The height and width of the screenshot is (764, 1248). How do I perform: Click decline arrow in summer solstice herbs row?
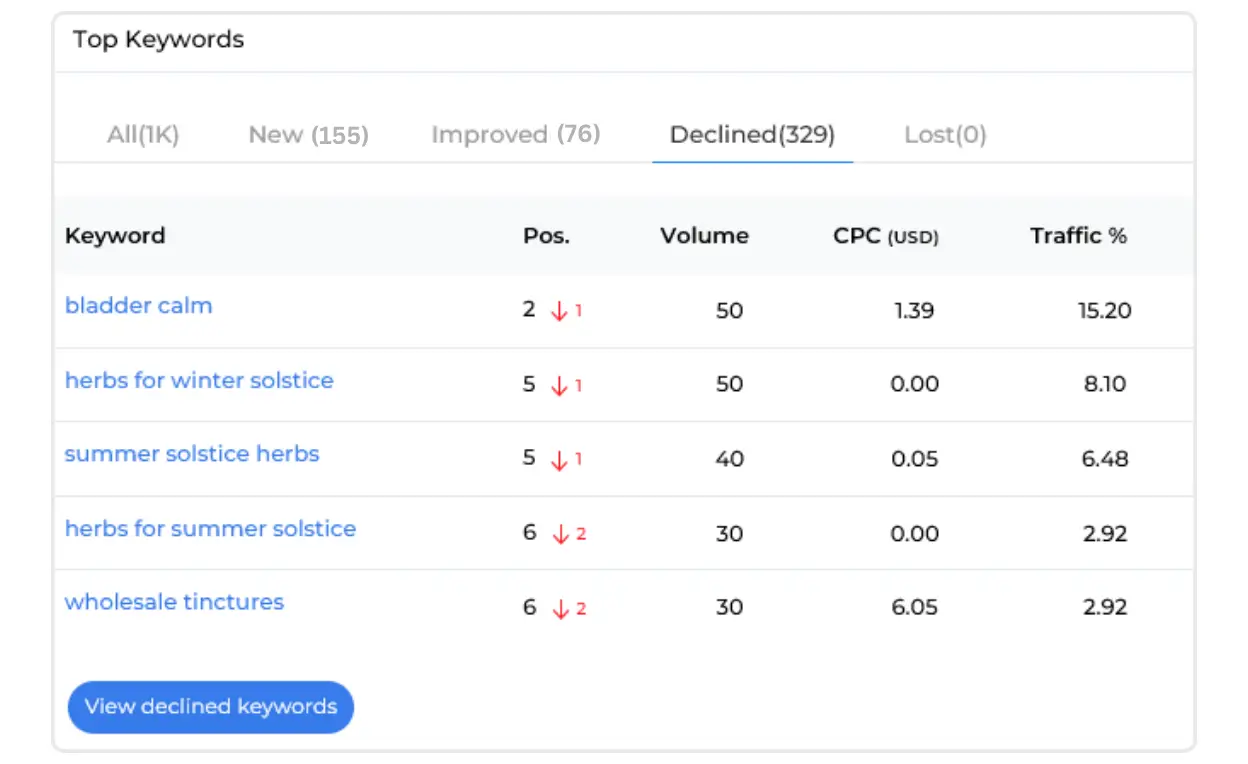click(x=559, y=460)
